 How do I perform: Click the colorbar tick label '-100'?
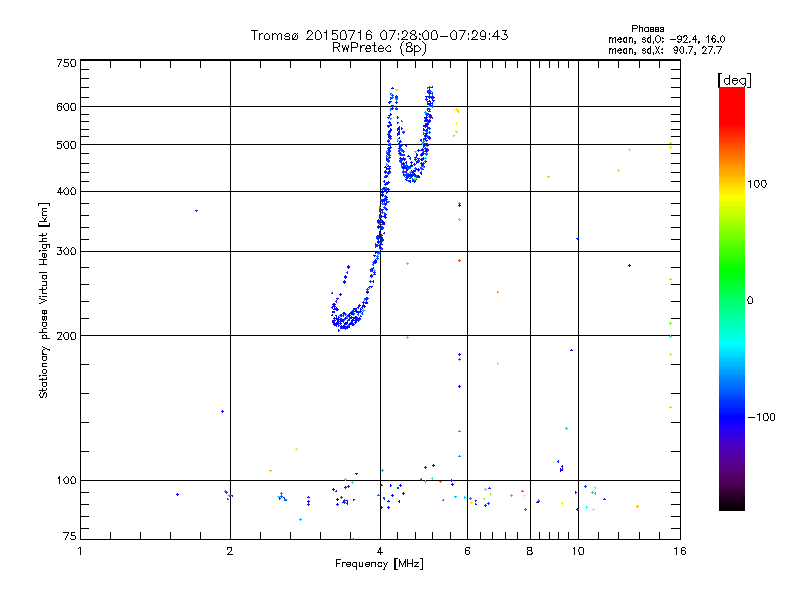pos(761,417)
